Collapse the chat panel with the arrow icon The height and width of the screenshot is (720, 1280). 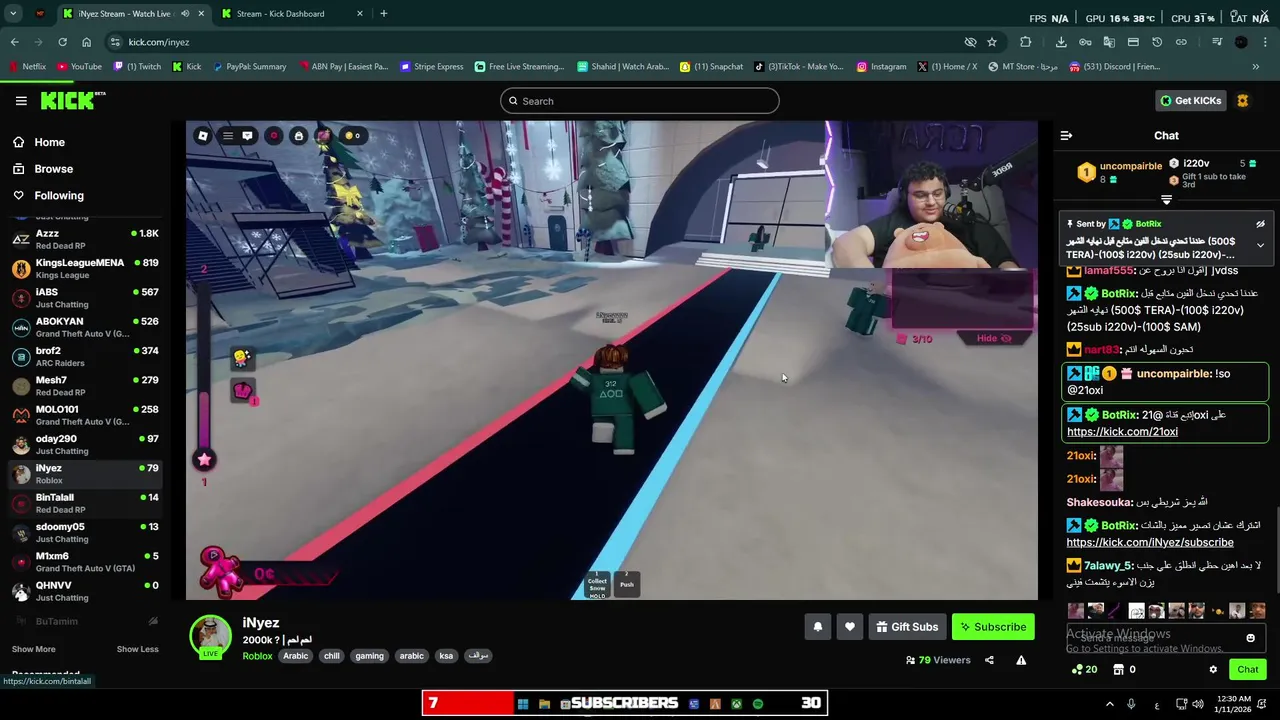[1066, 135]
